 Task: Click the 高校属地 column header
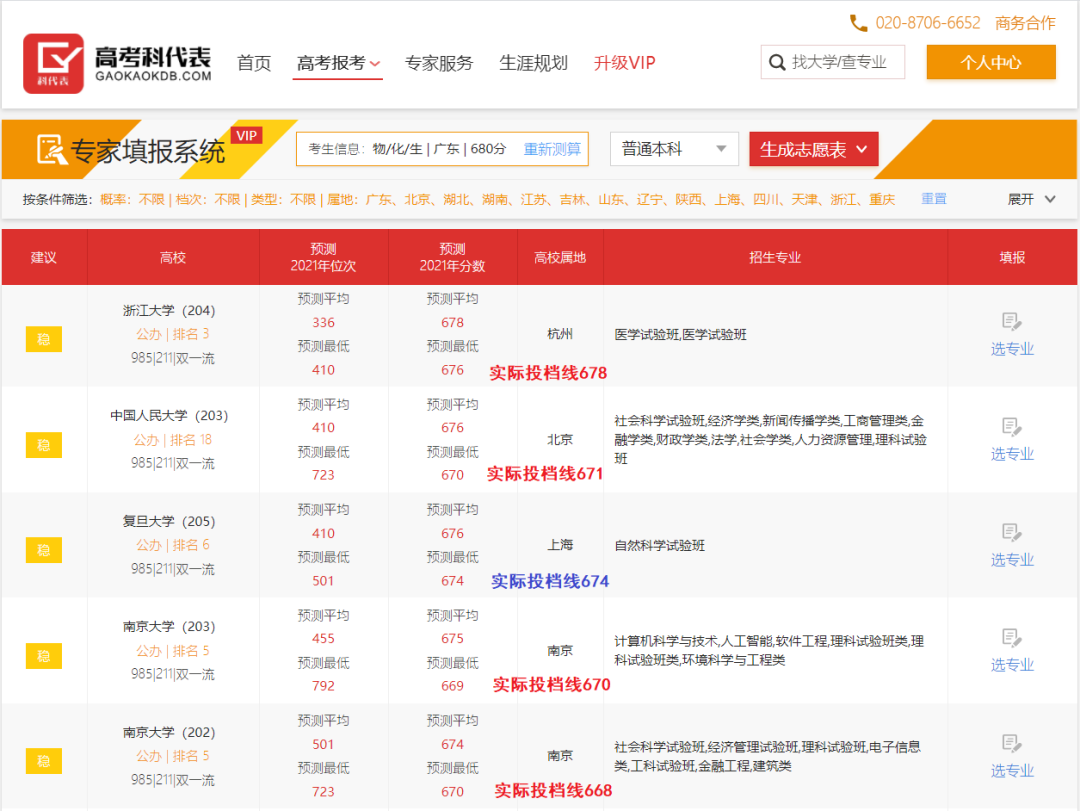coord(560,258)
